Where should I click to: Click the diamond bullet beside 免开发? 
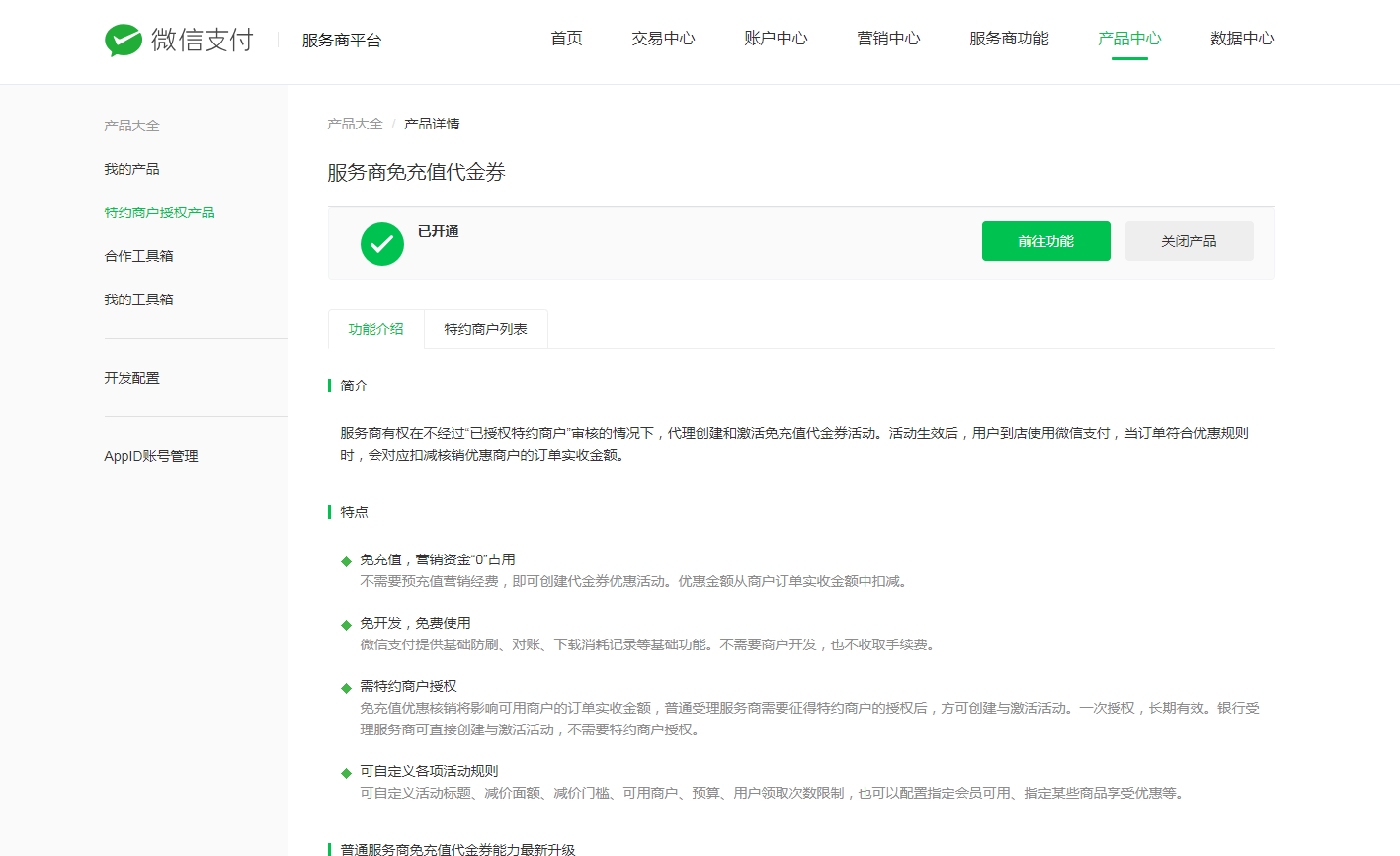pos(346,625)
